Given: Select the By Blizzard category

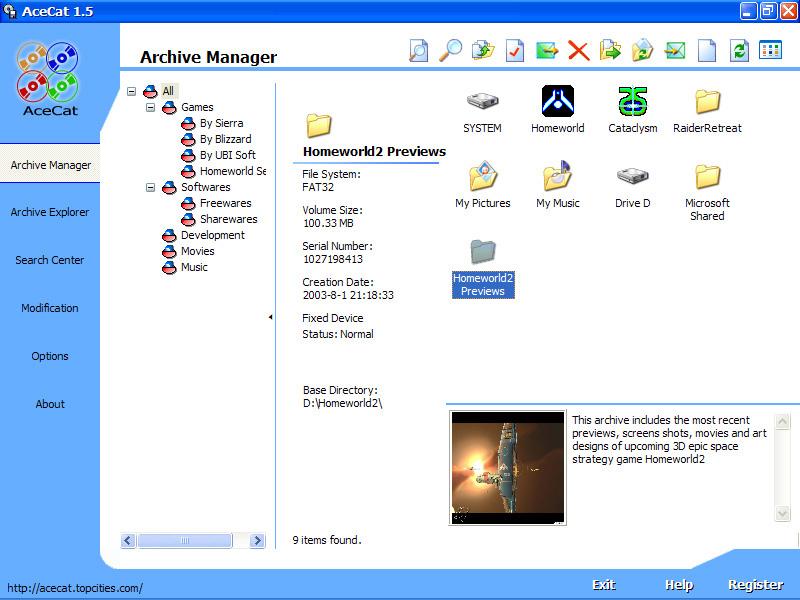Looking at the screenshot, I should click(226, 139).
